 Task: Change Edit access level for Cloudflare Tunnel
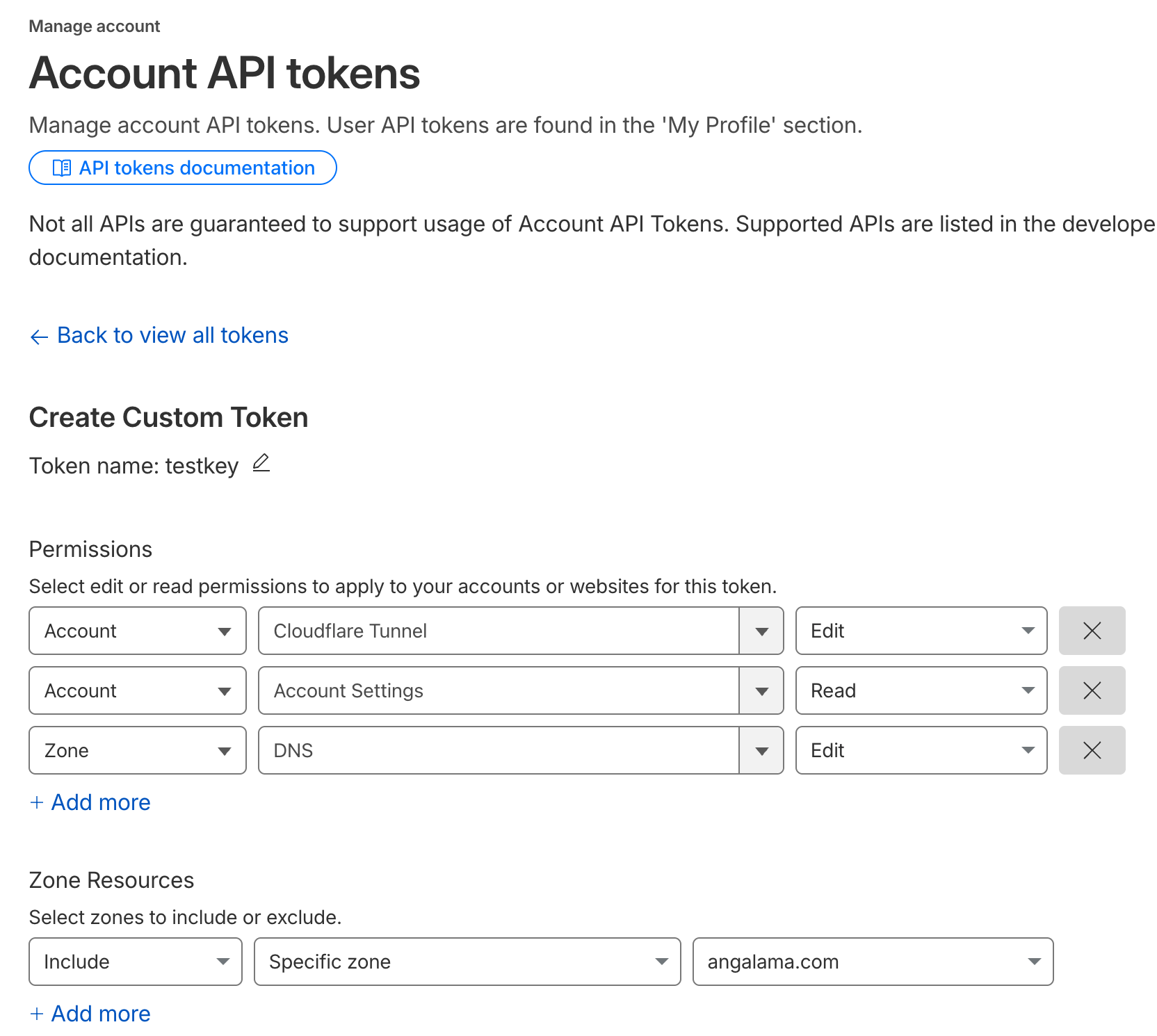point(921,631)
